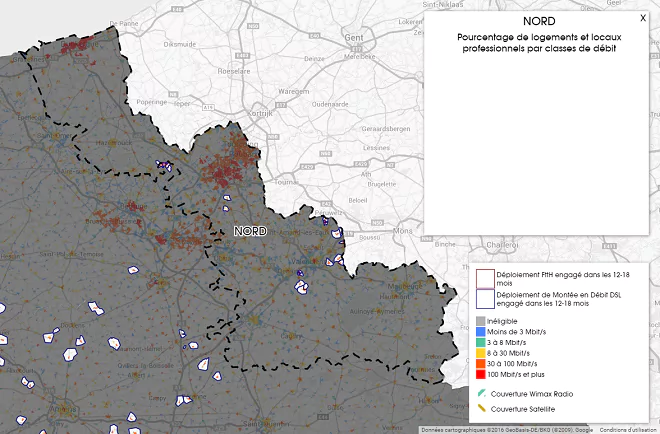Click the blue Moins de 3 Mbit/s swatch

(481, 331)
